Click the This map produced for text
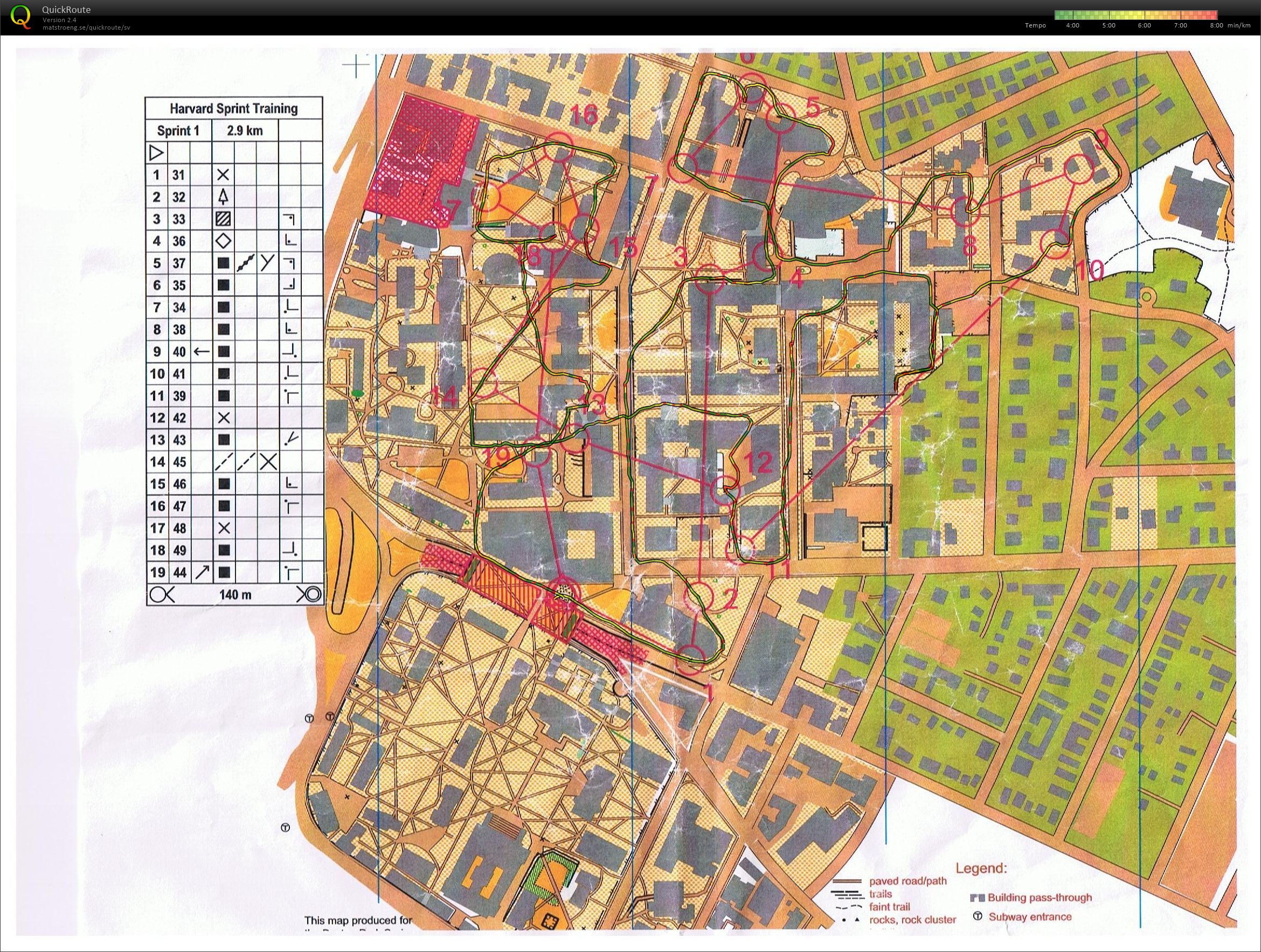1261x952 pixels. pyautogui.click(x=358, y=920)
